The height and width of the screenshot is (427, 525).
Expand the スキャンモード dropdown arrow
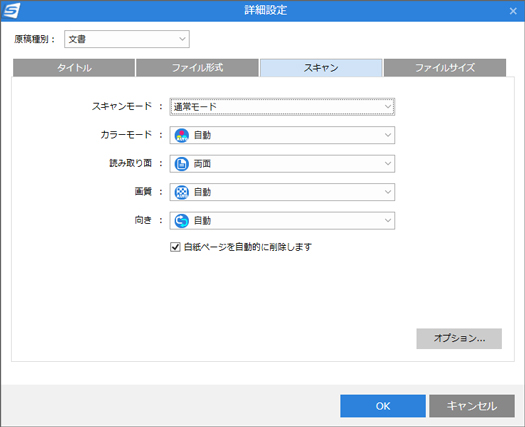(388, 107)
